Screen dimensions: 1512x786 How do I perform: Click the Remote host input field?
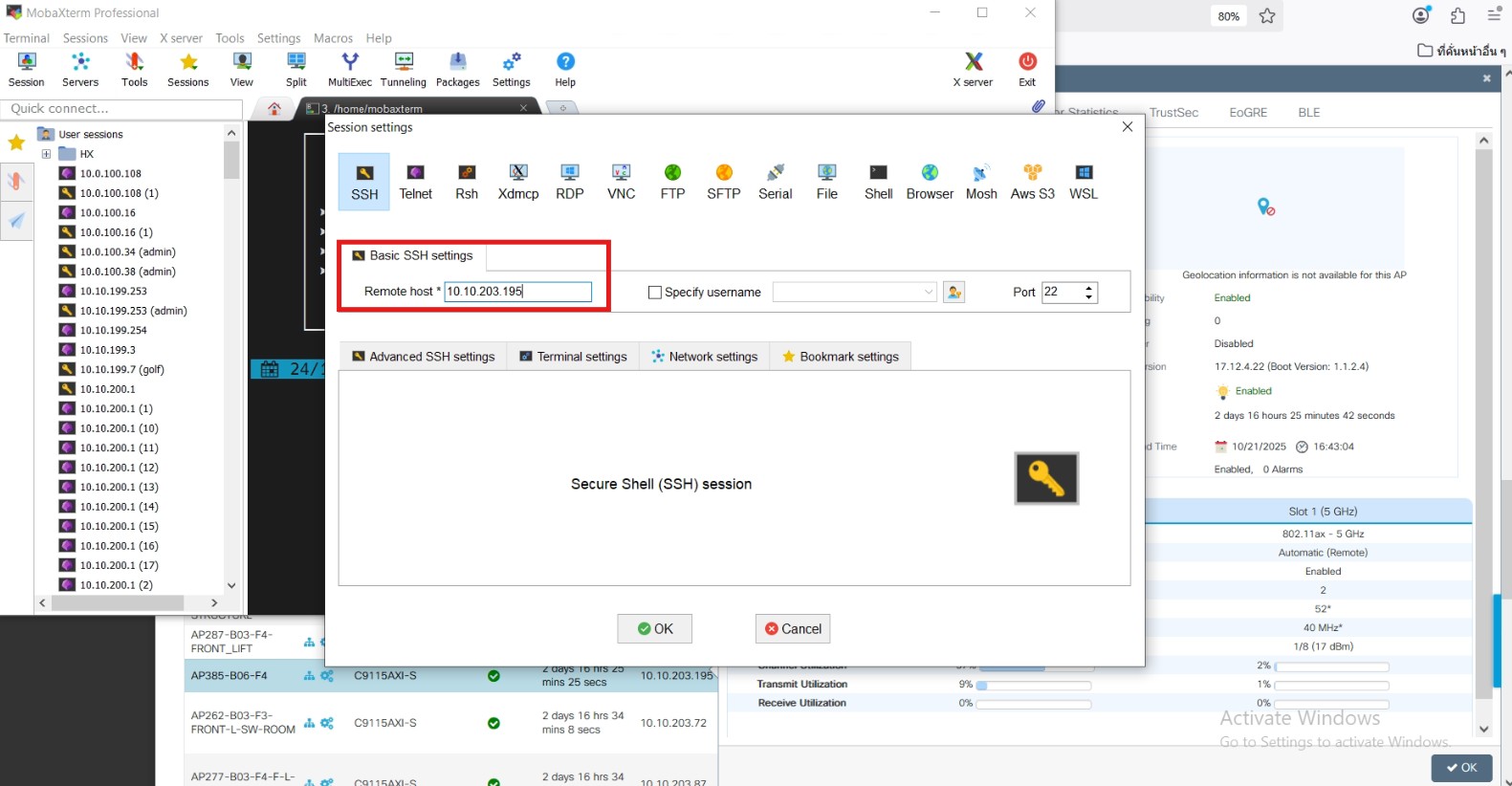517,292
